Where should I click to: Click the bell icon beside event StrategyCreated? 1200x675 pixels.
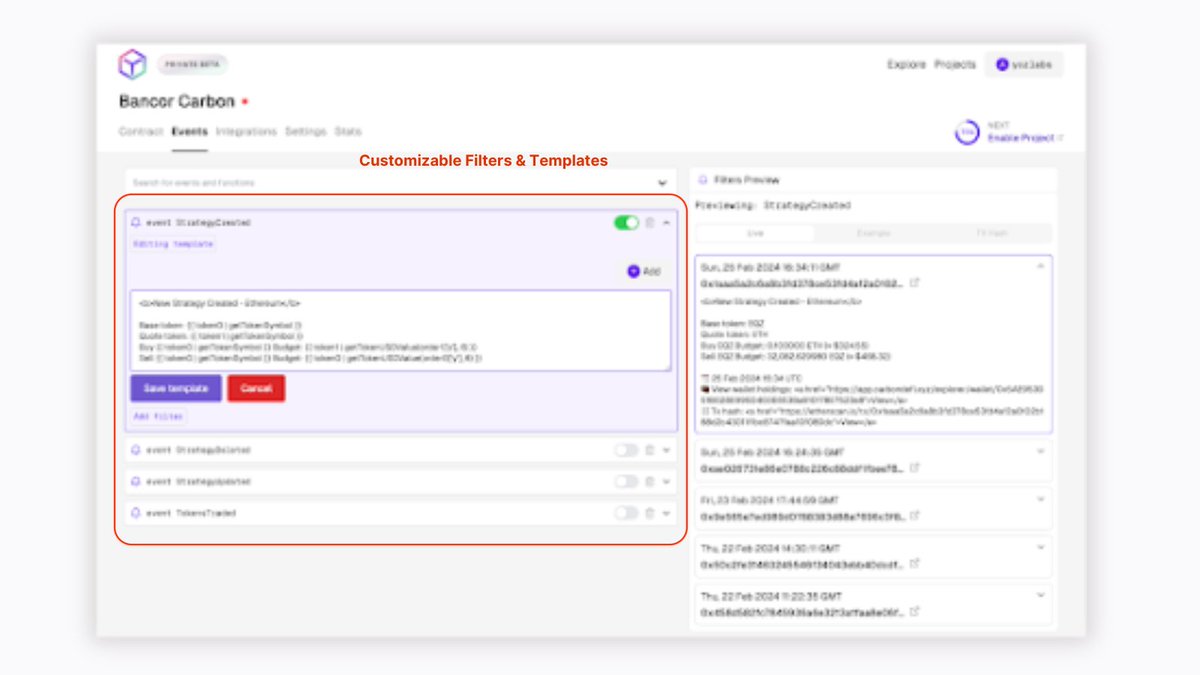tap(136, 223)
